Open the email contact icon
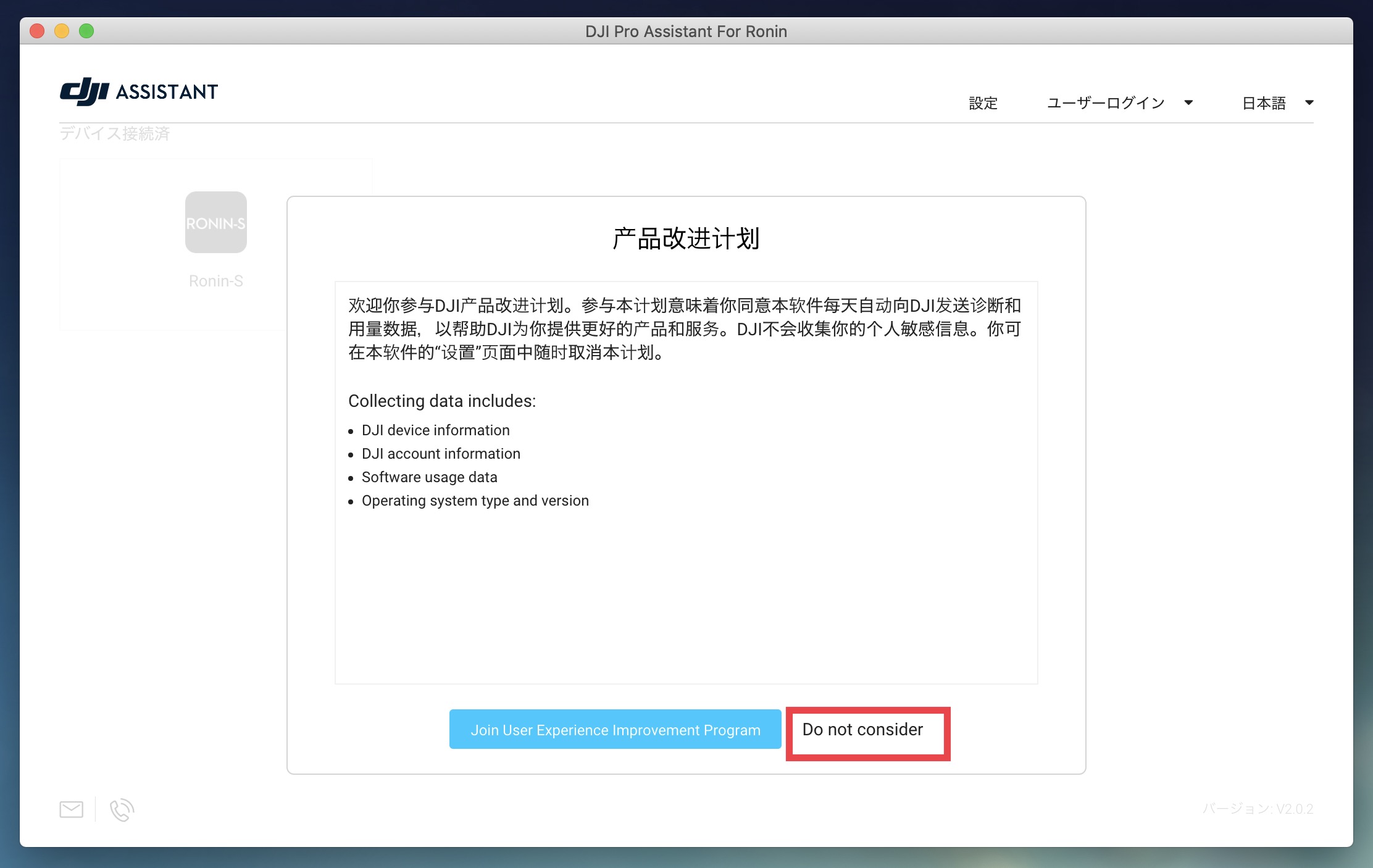Image resolution: width=1373 pixels, height=868 pixels. click(x=72, y=809)
